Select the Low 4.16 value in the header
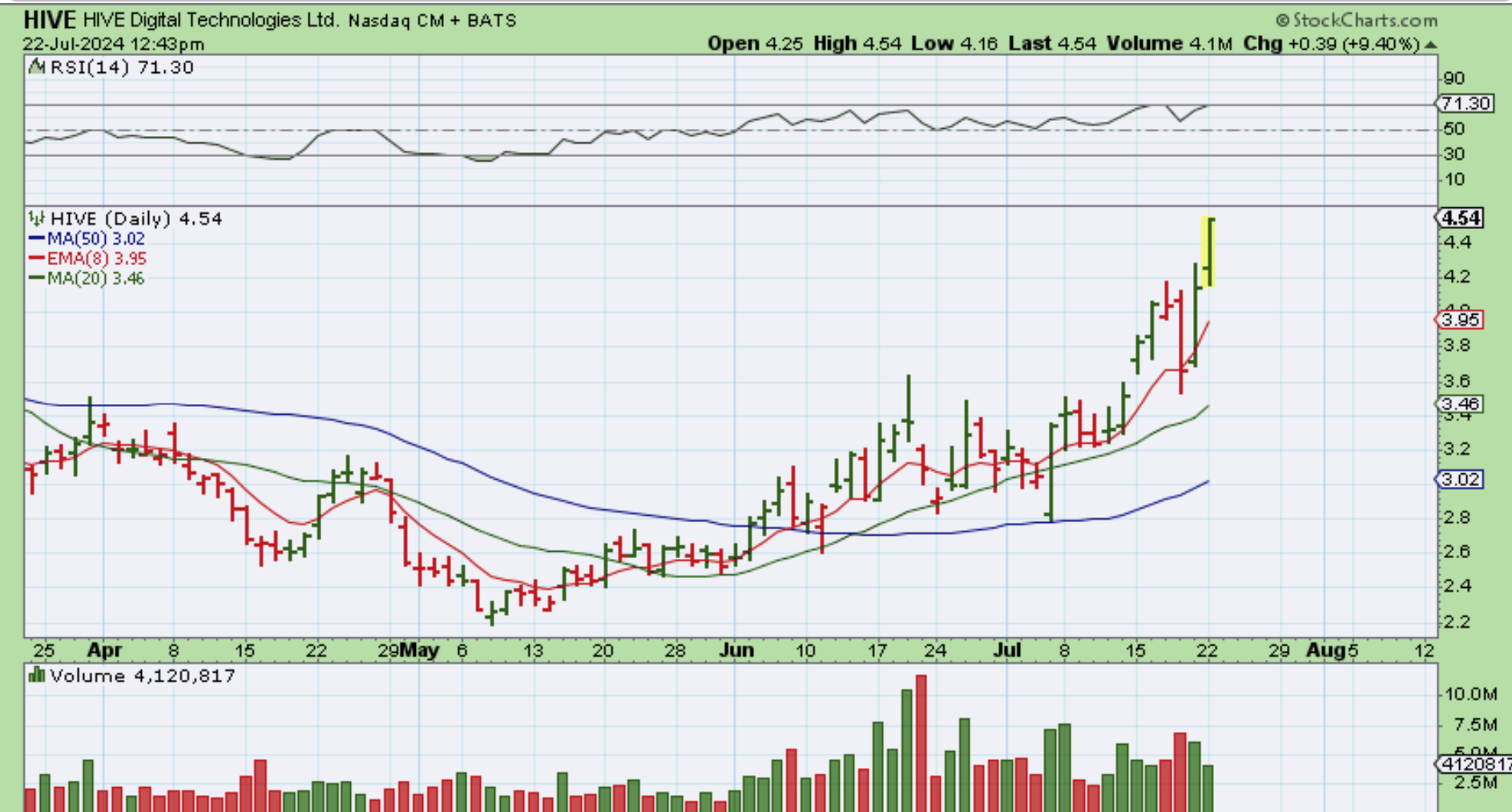 click(954, 44)
